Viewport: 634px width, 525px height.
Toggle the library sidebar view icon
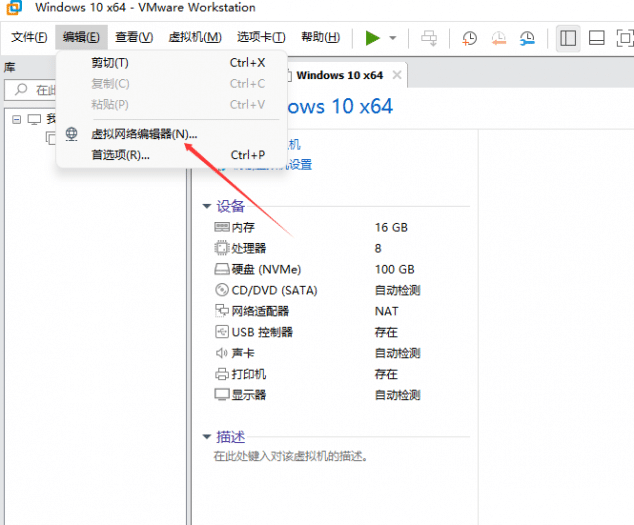[x=568, y=38]
